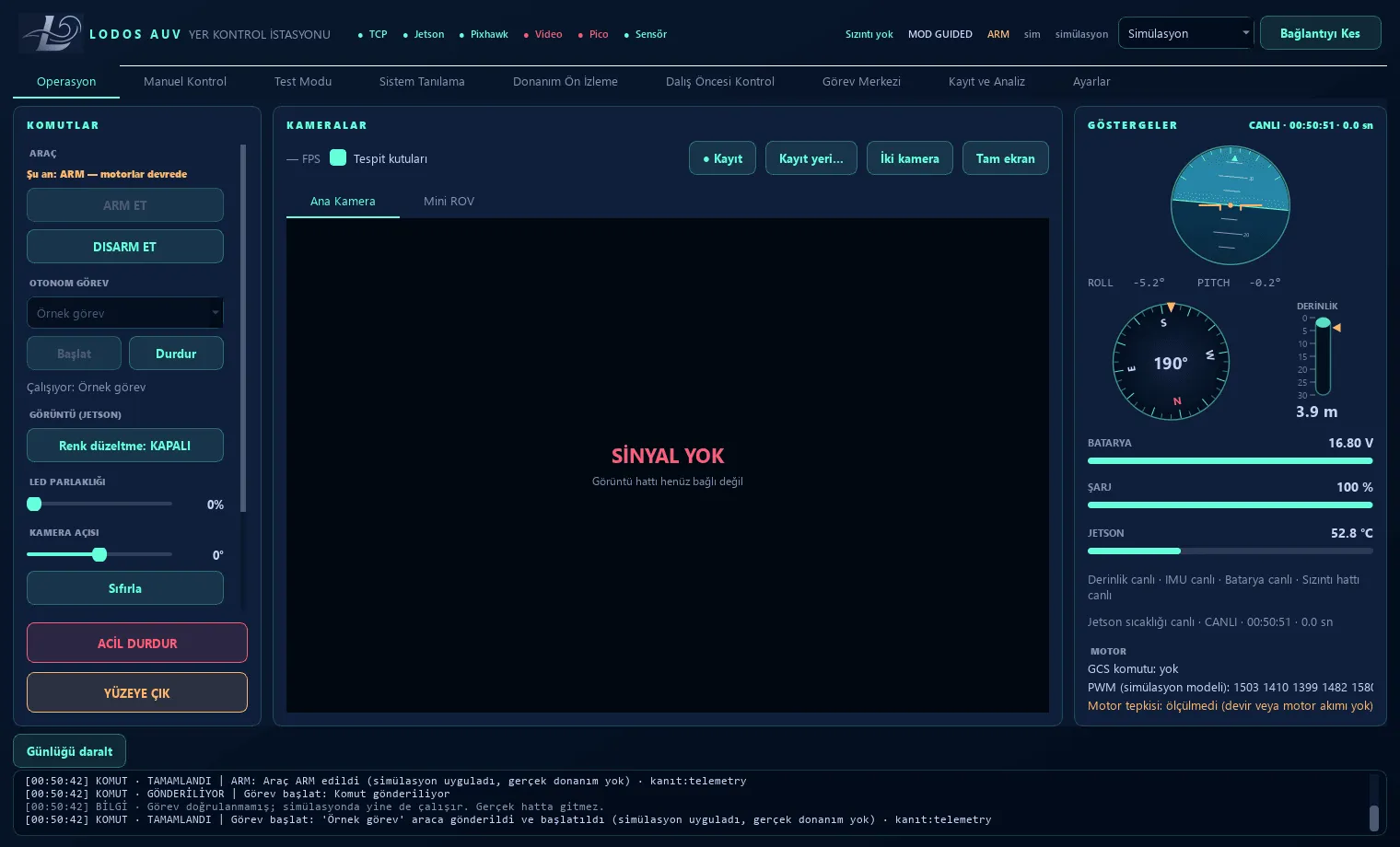Click the ARM status label in header

998,34
